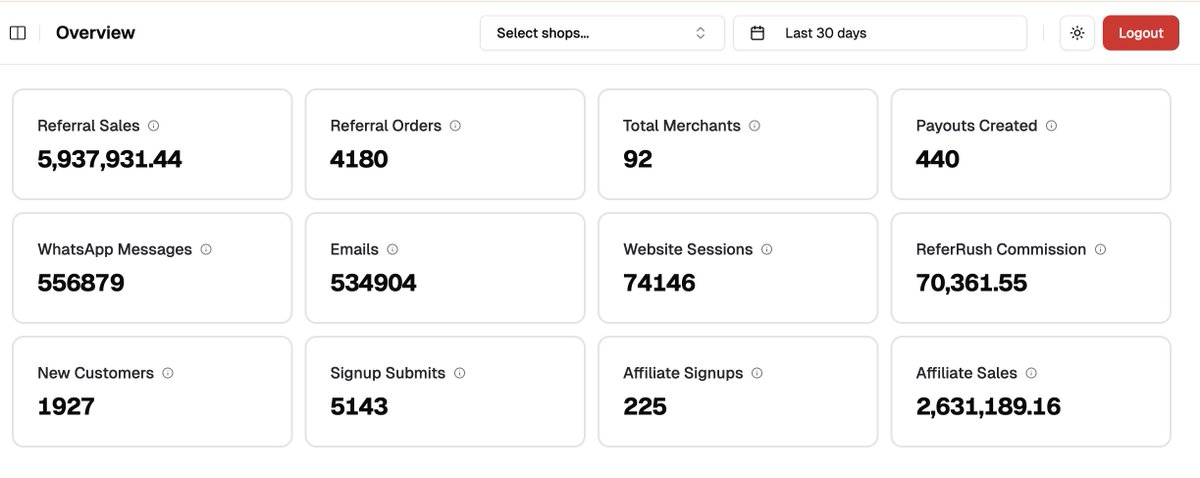Click the info icon beside Referral Sales
Viewport: 1200px width, 478px height.
tap(154, 126)
